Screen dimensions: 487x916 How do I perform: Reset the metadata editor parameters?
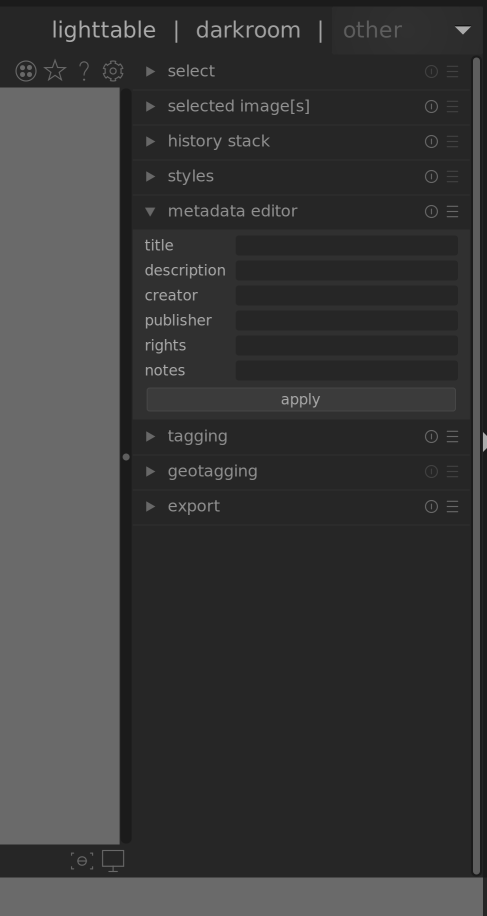(x=431, y=211)
